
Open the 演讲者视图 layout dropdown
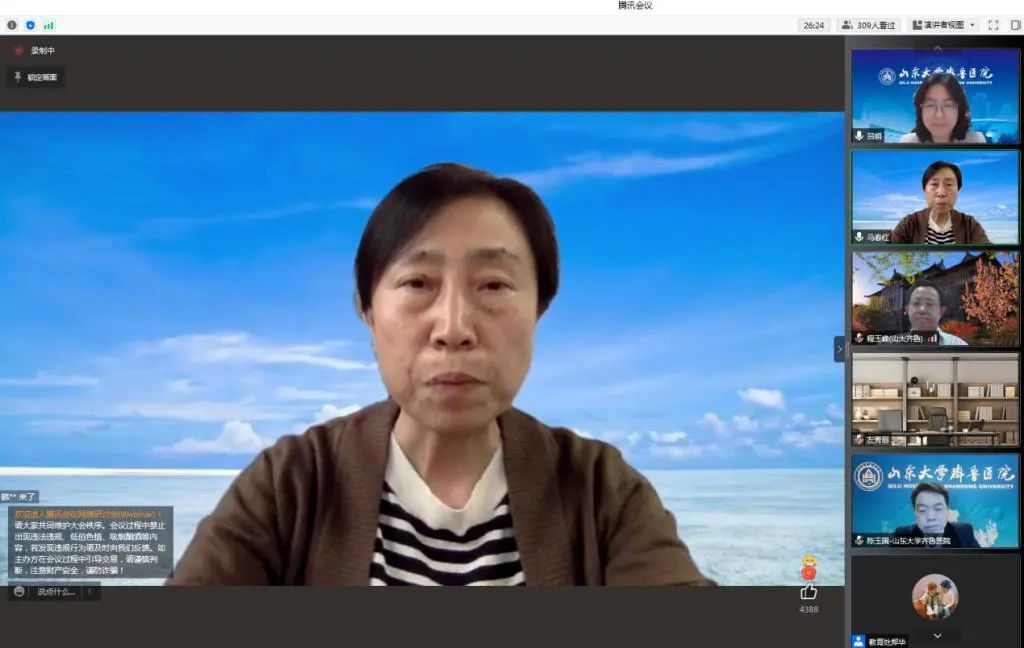point(944,25)
